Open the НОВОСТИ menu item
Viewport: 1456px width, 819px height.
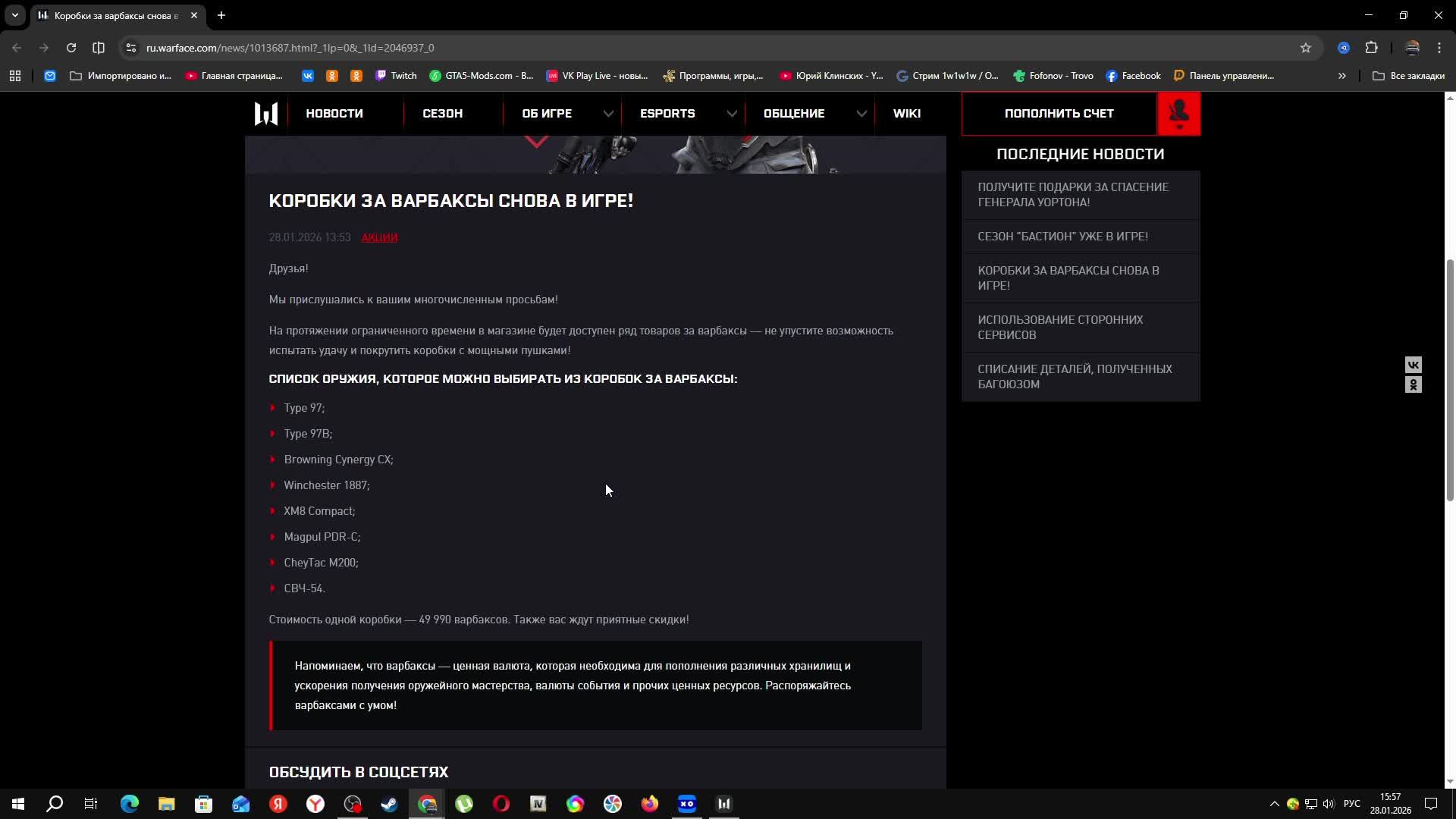tap(334, 114)
